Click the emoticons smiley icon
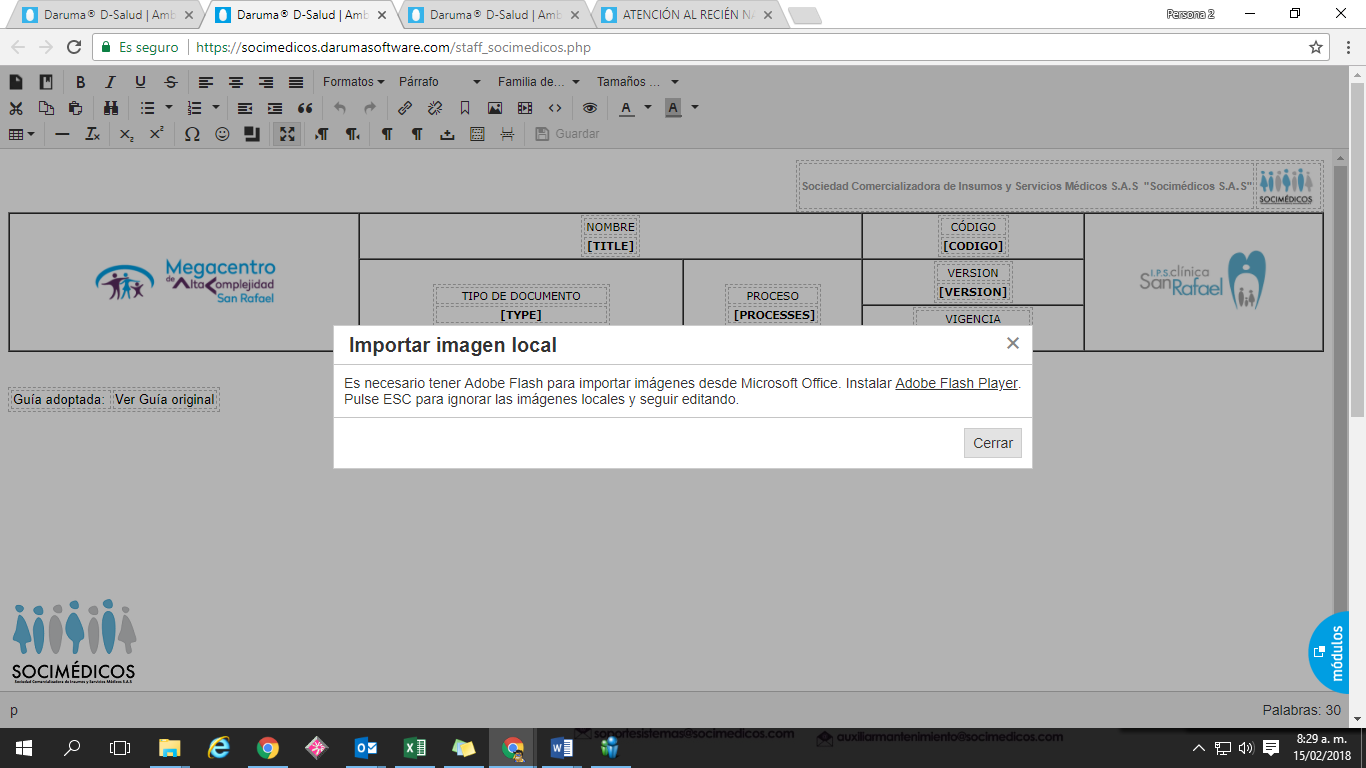 (222, 134)
